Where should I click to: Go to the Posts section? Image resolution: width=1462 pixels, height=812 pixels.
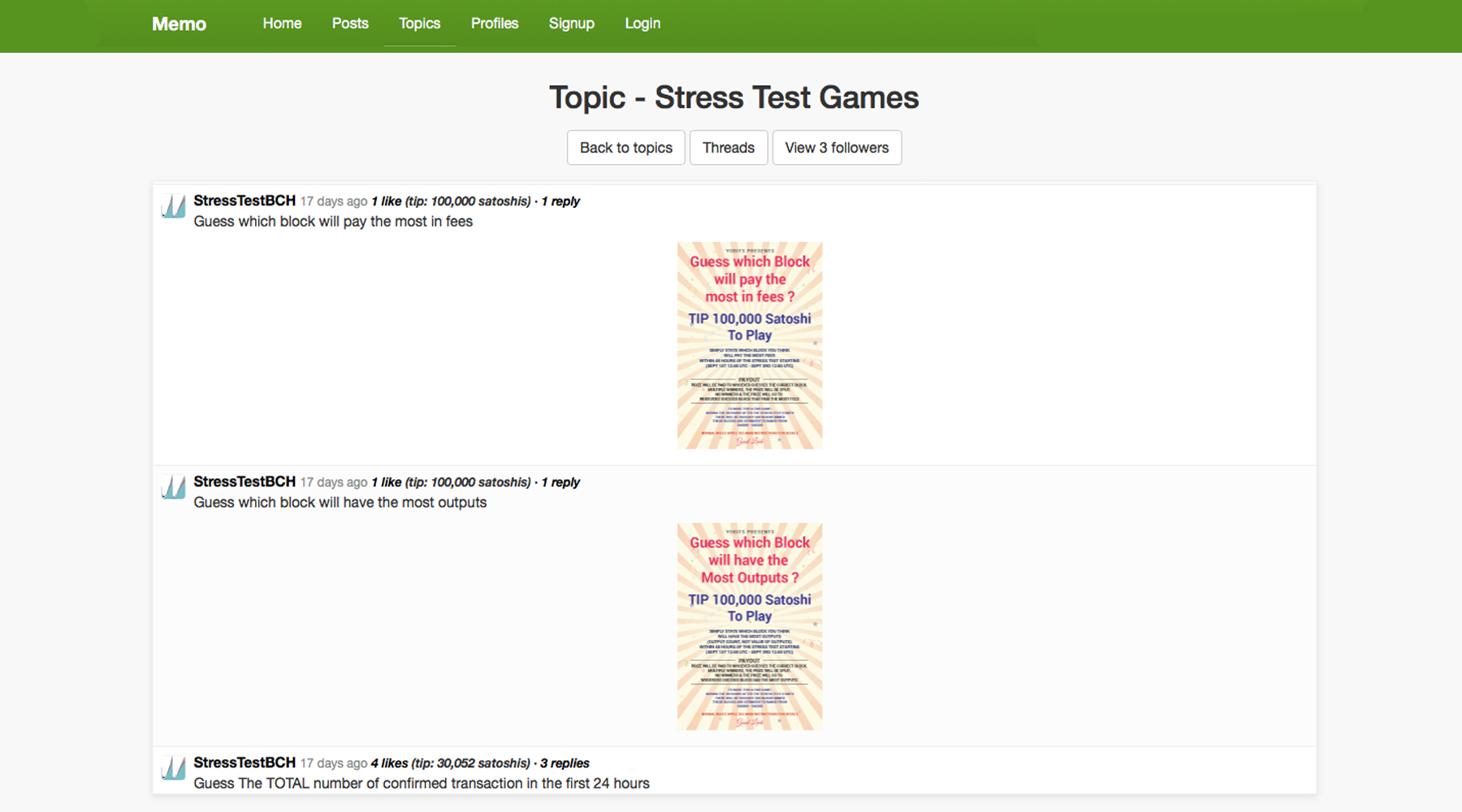click(x=350, y=24)
